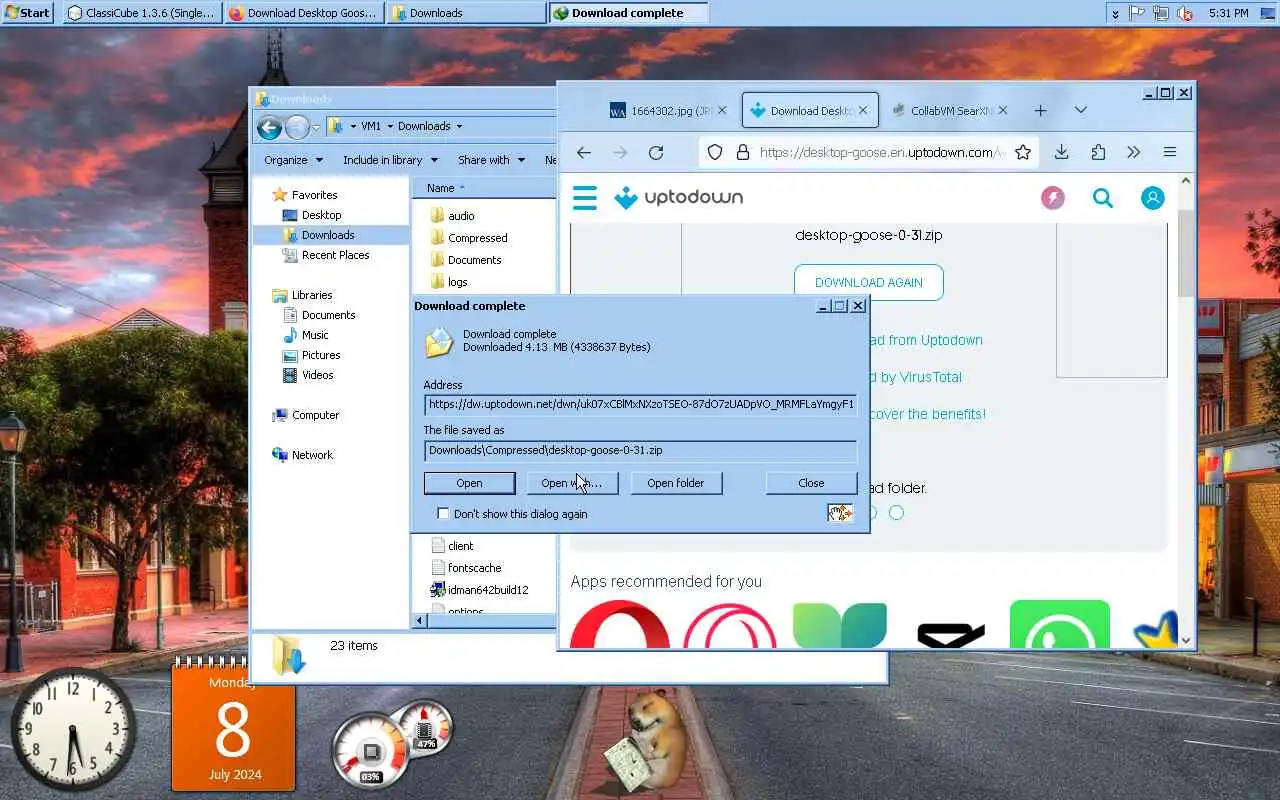Click the pink lightning Uptodown icon
The width and height of the screenshot is (1280, 800).
pyautogui.click(x=1053, y=198)
